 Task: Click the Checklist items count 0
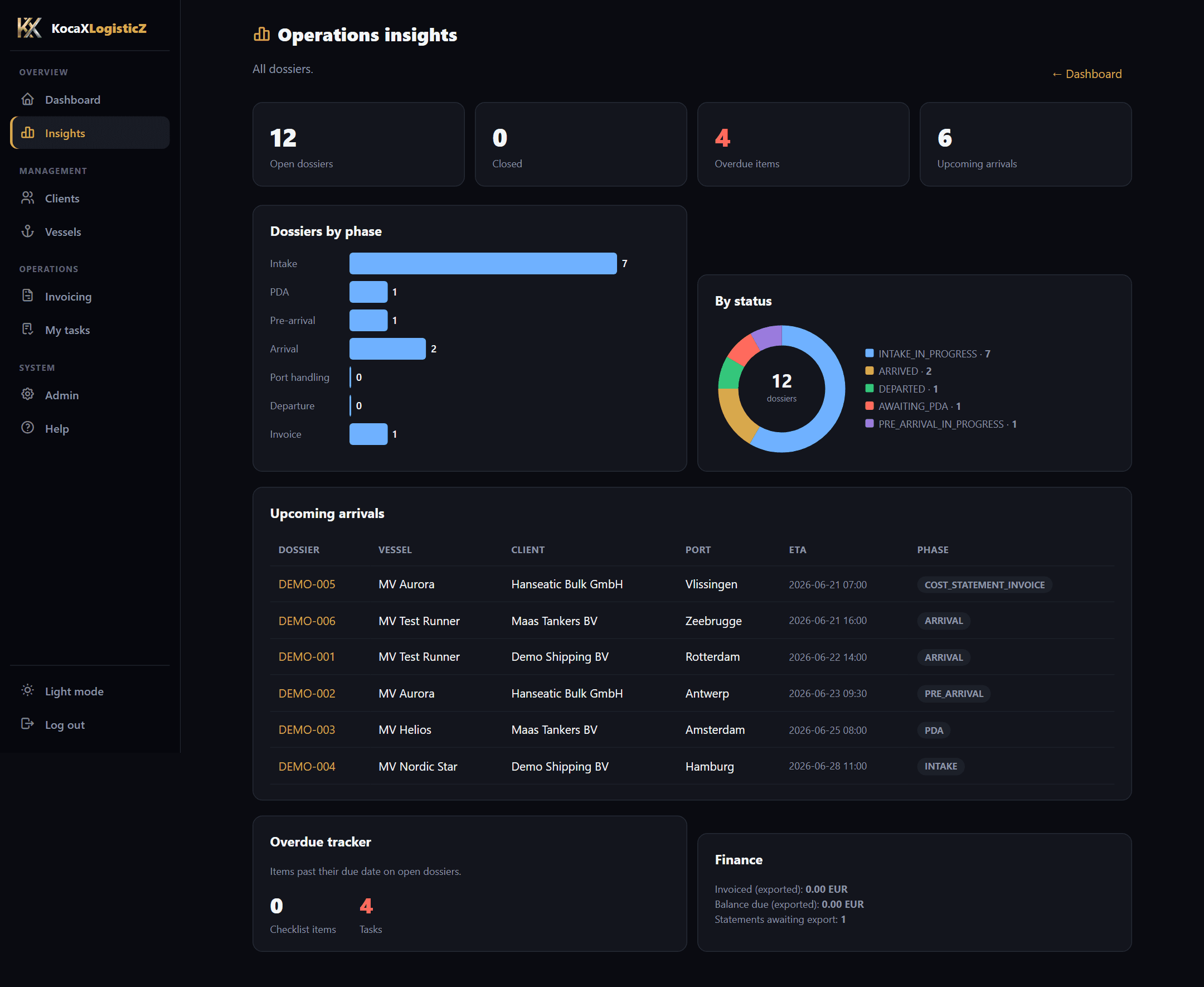coord(276,906)
